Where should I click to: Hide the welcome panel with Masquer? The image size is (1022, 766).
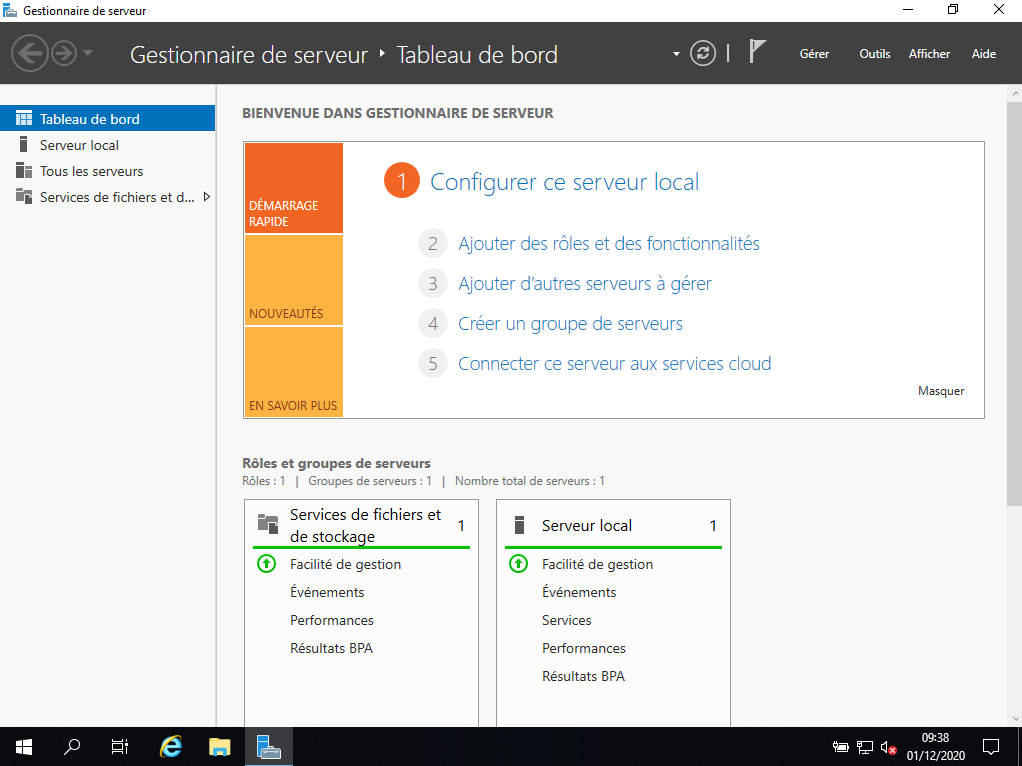point(941,390)
